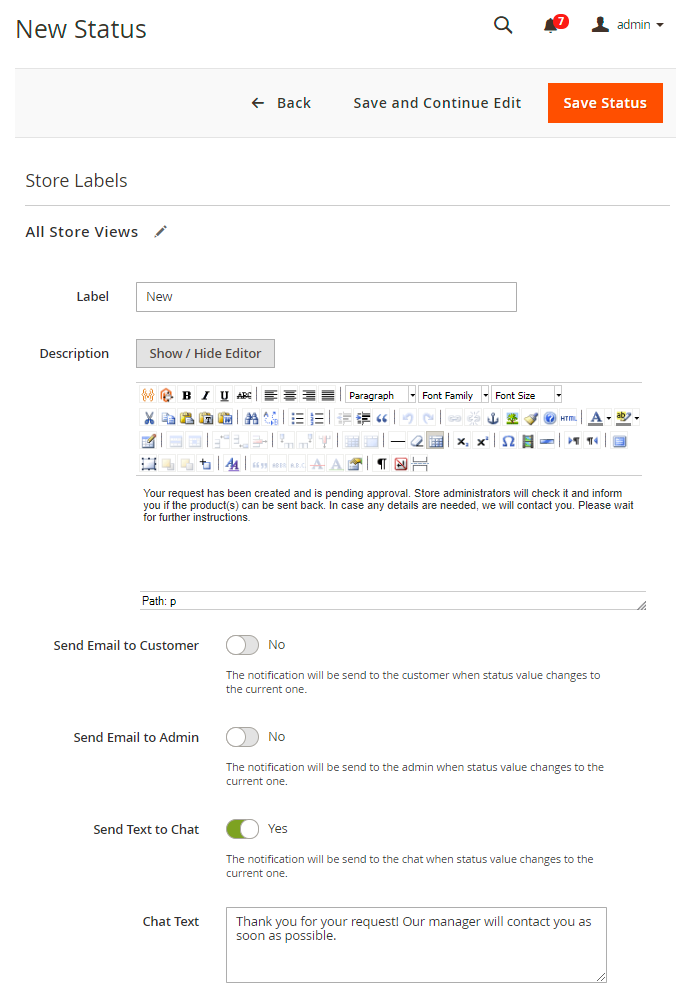Viewport: 685px width, 1000px height.
Task: Justify text in editor
Action: [x=328, y=395]
